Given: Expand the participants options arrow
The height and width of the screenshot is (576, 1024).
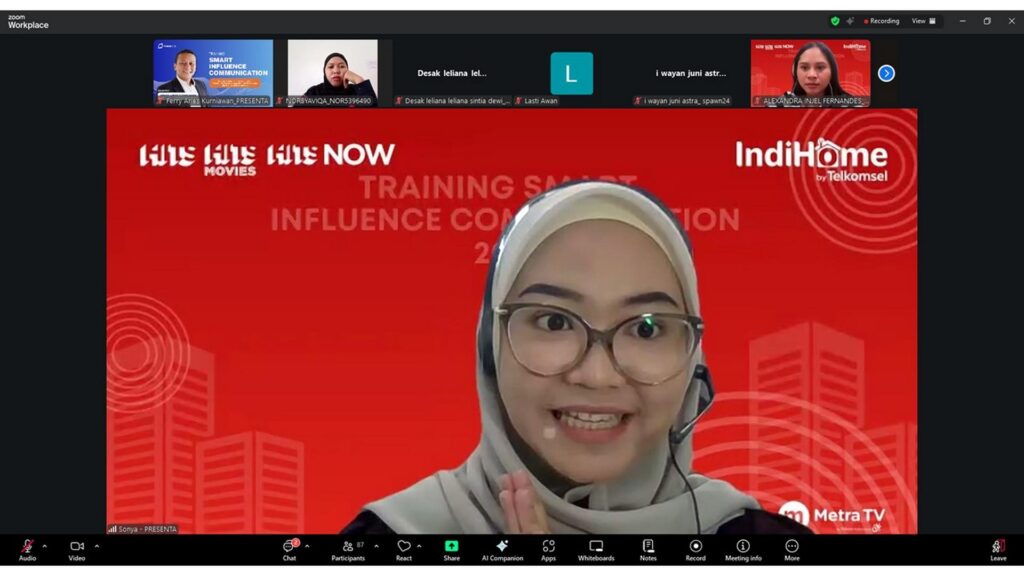Looking at the screenshot, I should click(x=376, y=546).
